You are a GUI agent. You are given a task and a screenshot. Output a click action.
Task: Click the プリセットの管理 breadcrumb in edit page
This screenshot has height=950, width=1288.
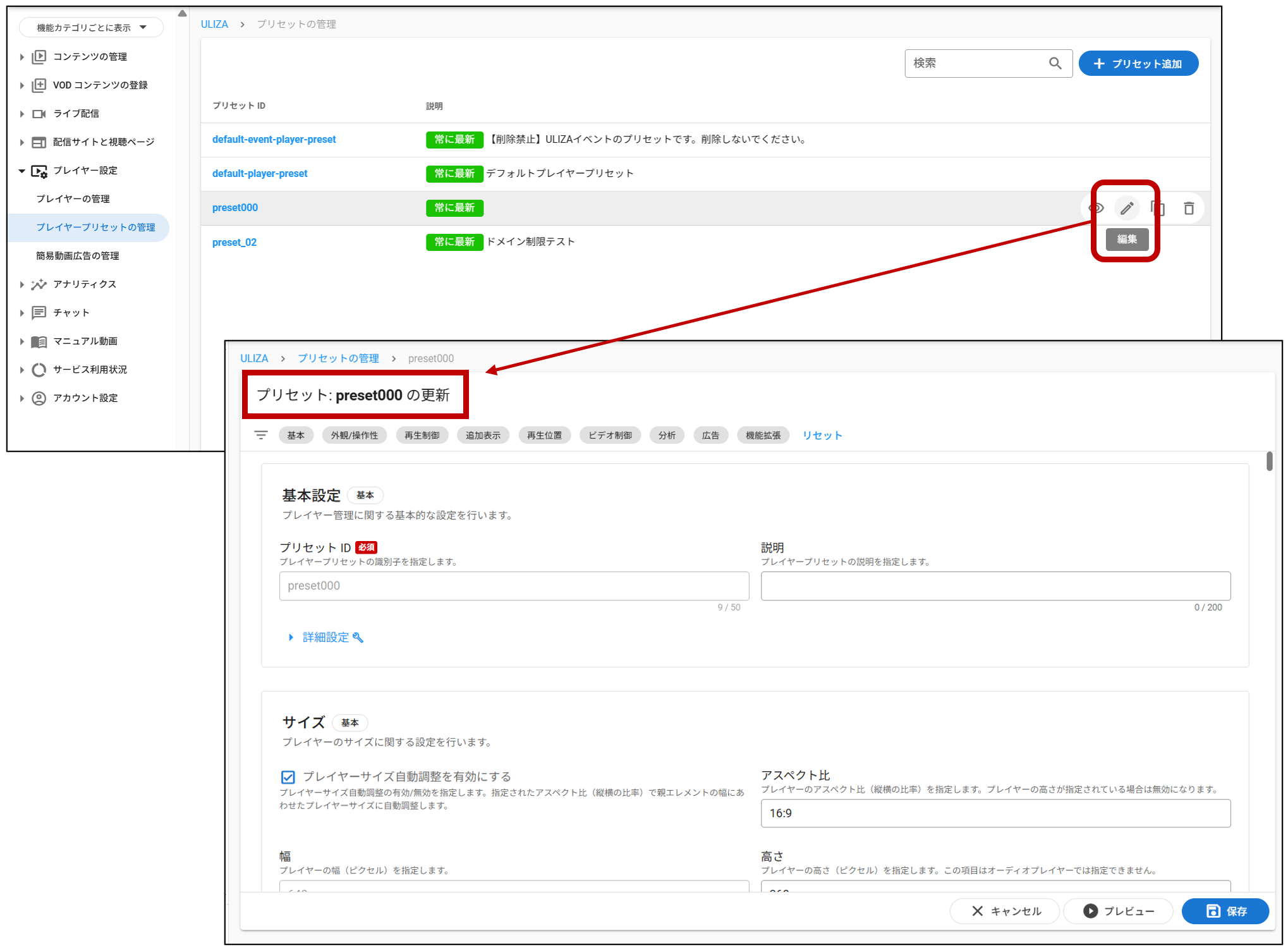(x=338, y=358)
